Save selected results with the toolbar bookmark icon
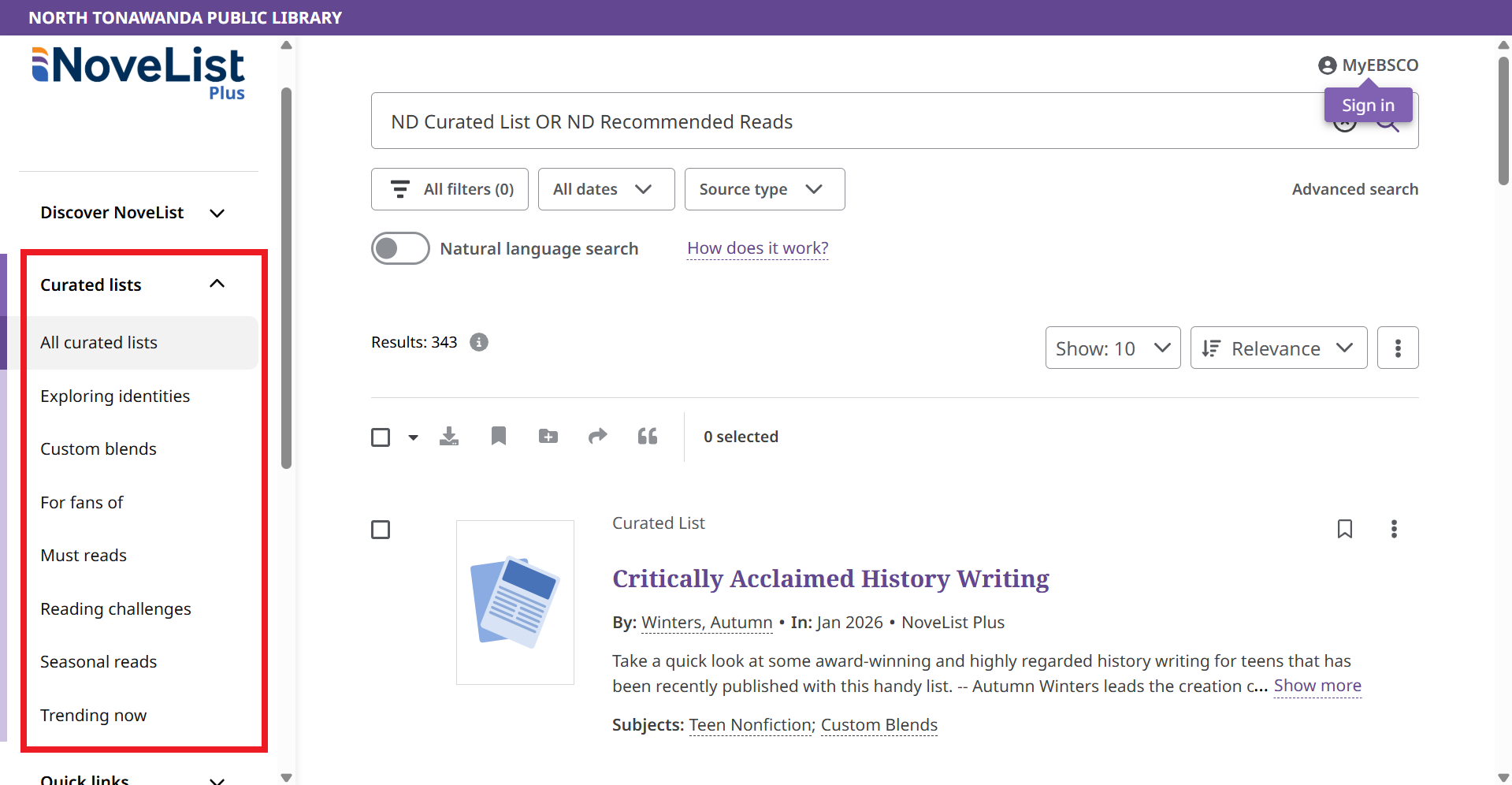Image resolution: width=1512 pixels, height=785 pixels. 499,437
